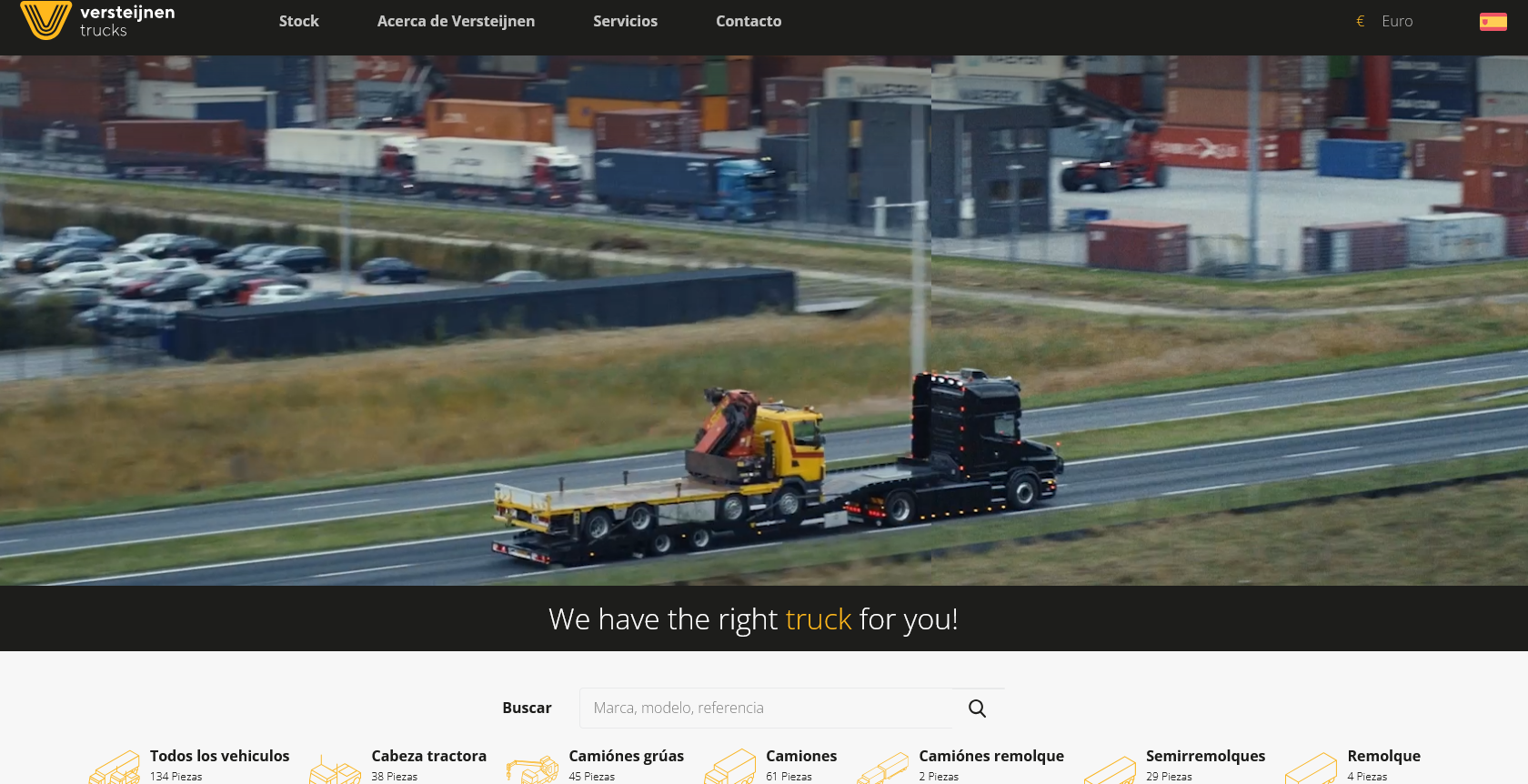This screenshot has height=784, width=1528.
Task: Click the Cabeza tractora vehicle icon
Action: tap(335, 769)
